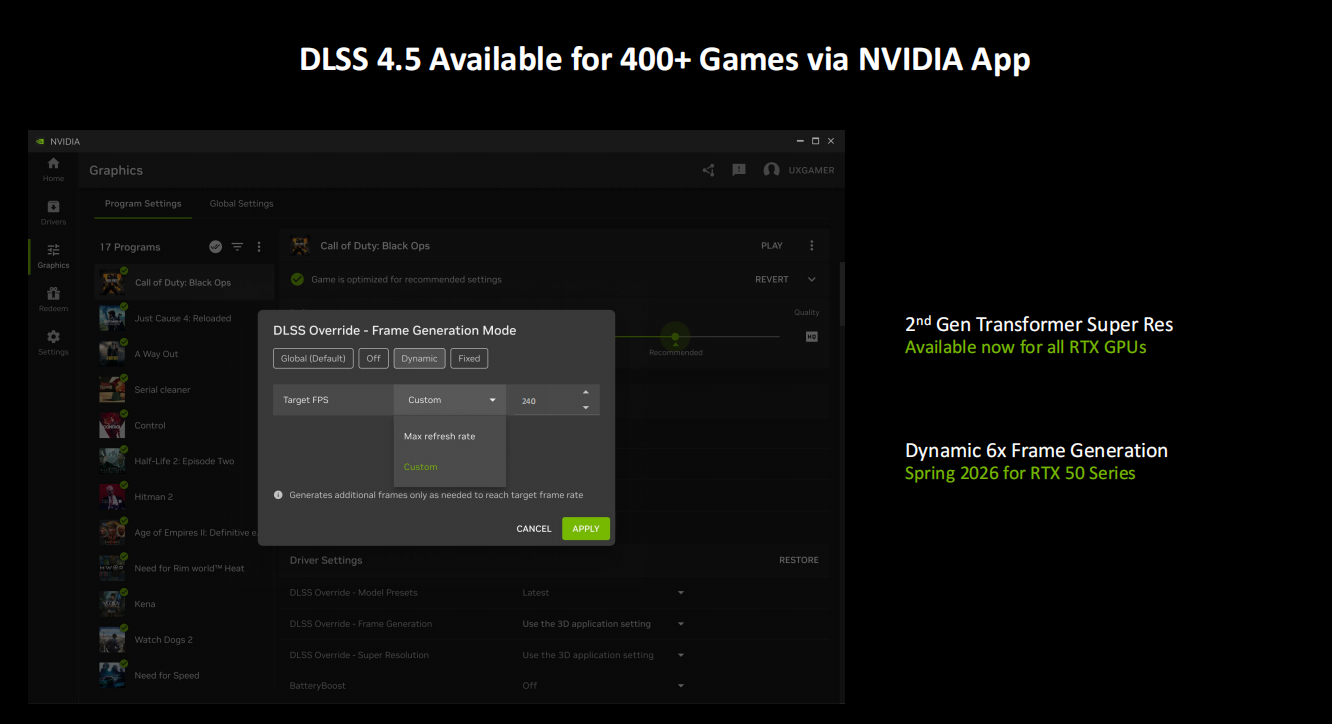1332x724 pixels.
Task: Click CANCEL in the DLSS dialog
Action: (533, 529)
